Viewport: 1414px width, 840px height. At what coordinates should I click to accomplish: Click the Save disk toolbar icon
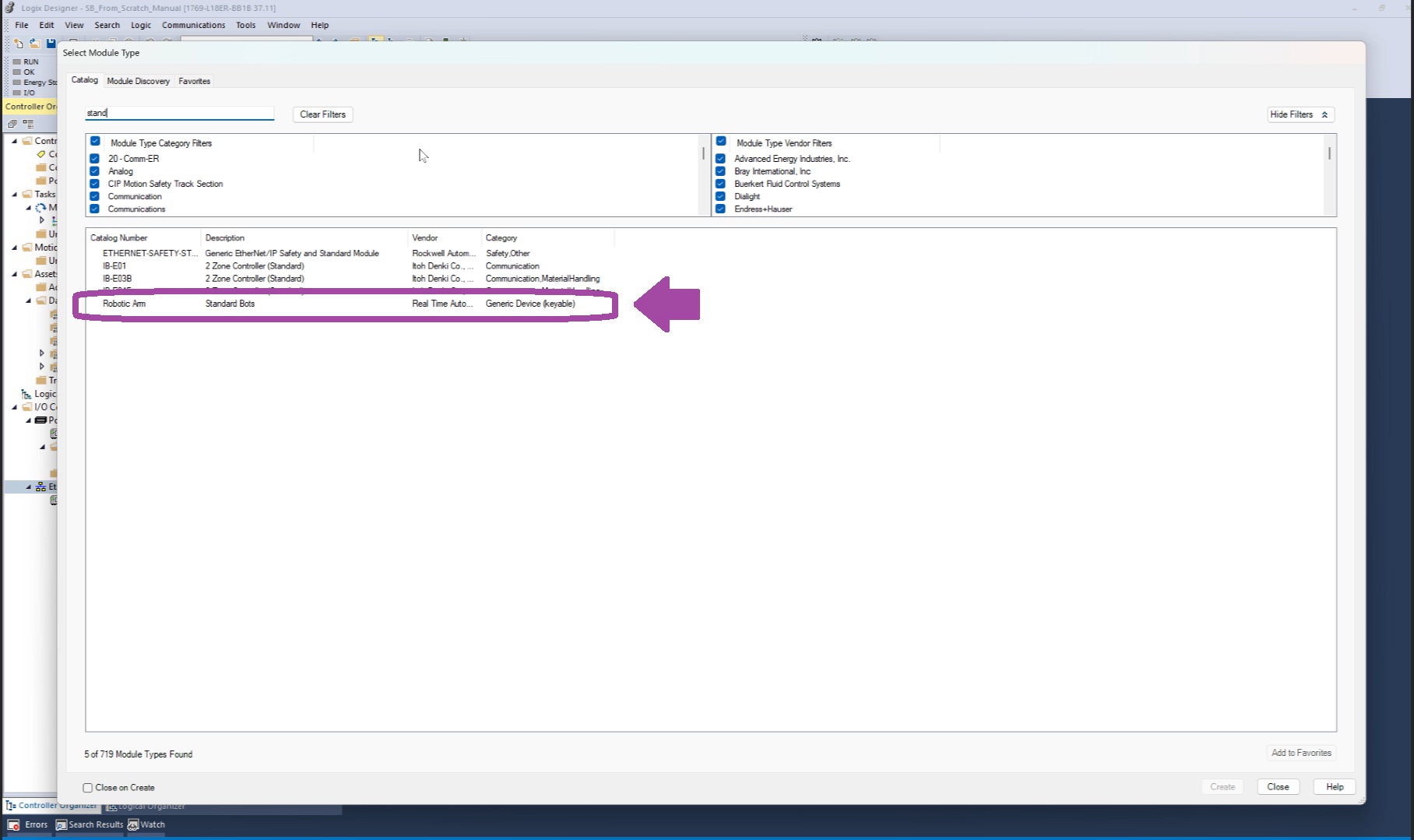(x=51, y=44)
